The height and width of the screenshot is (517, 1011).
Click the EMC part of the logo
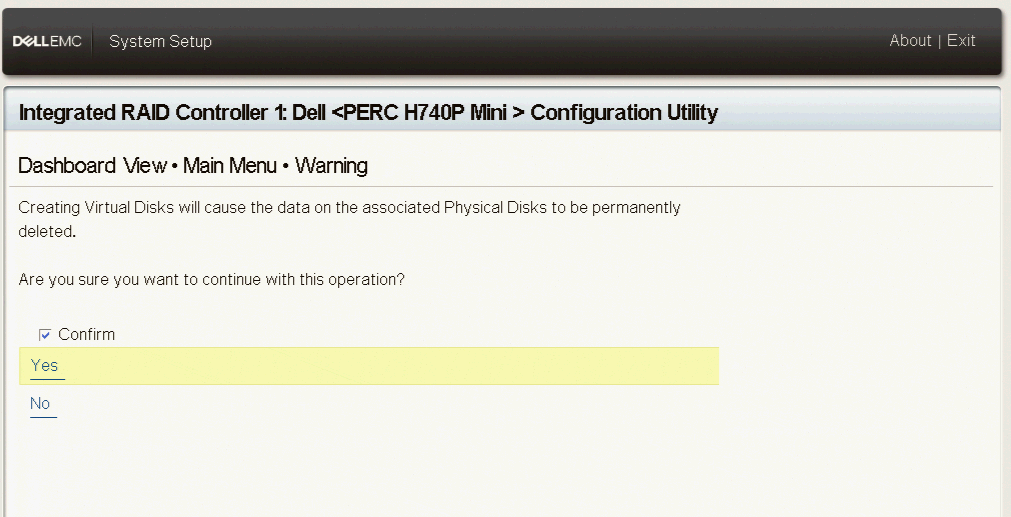click(66, 41)
